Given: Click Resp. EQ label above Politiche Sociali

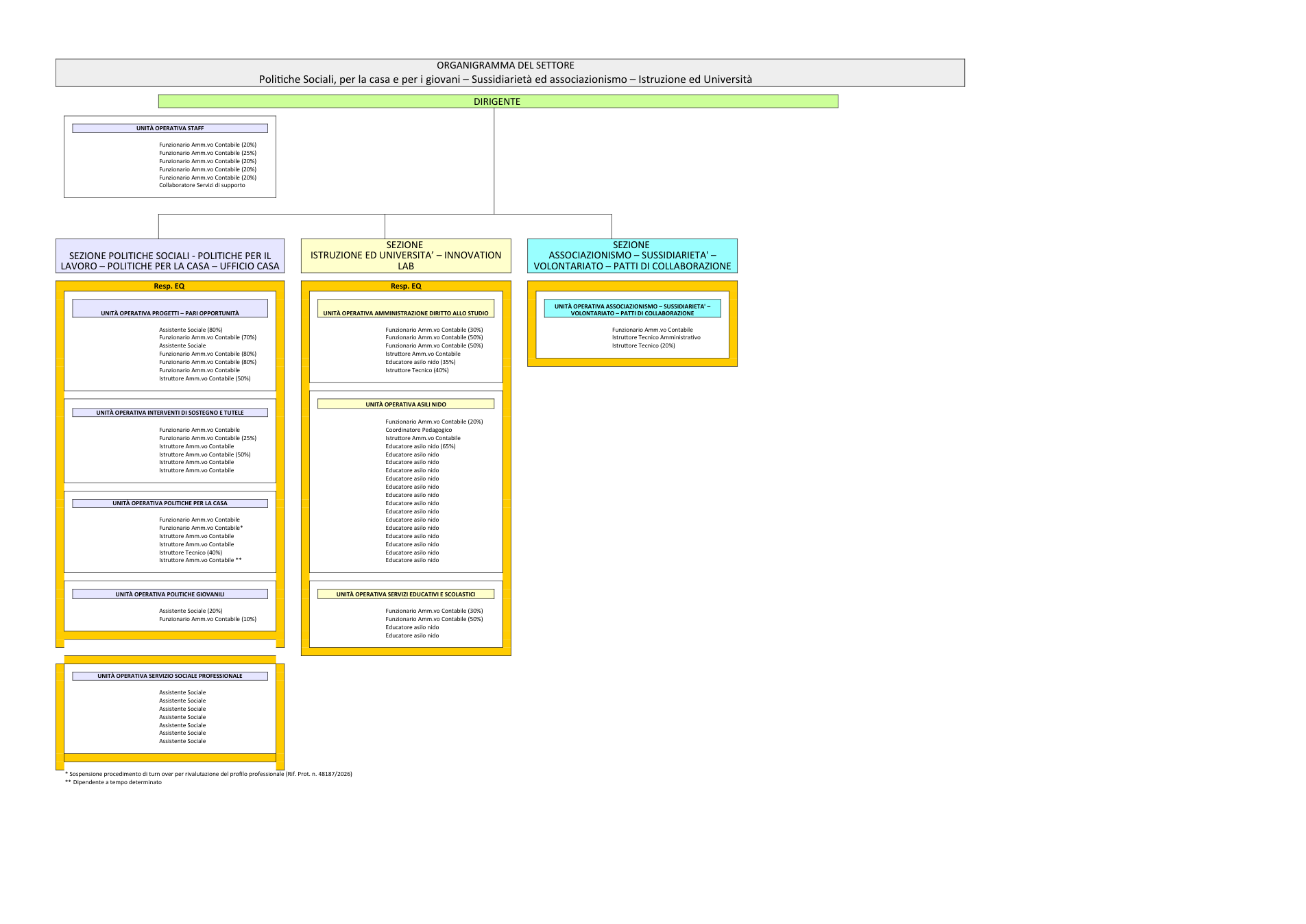Looking at the screenshot, I should click(x=169, y=286).
